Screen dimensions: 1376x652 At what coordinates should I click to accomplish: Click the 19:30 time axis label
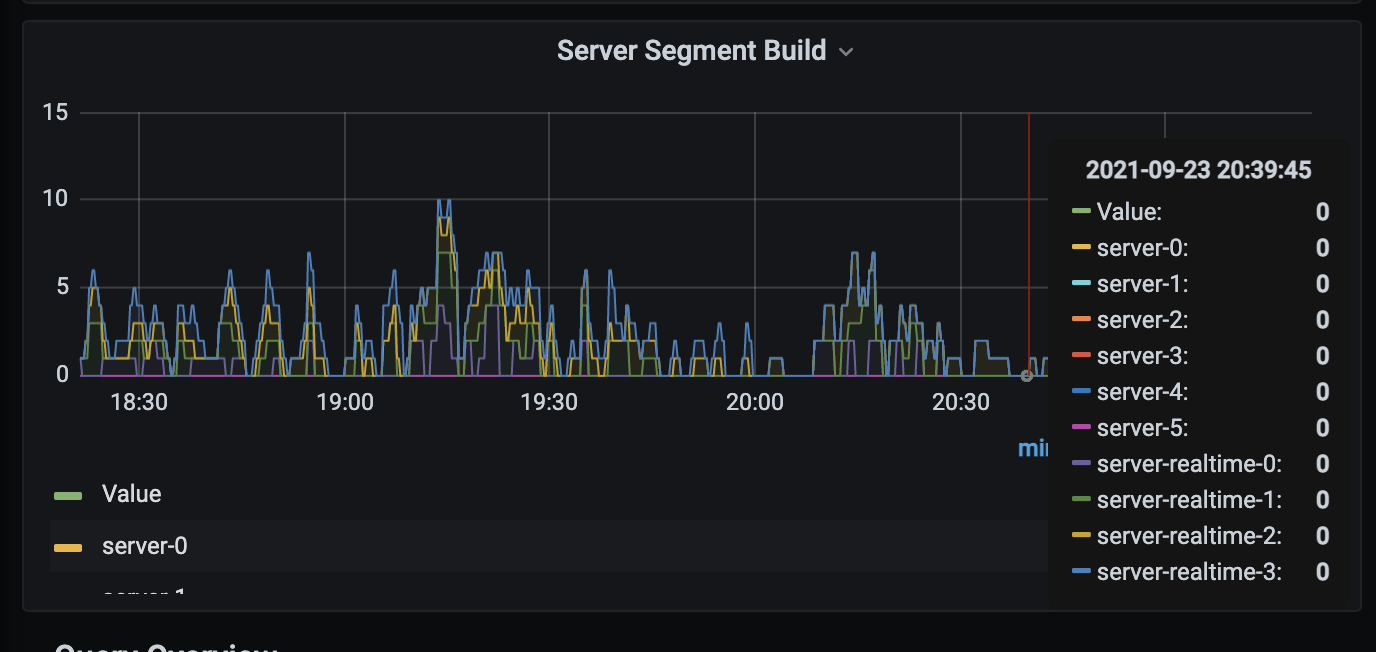(x=550, y=402)
